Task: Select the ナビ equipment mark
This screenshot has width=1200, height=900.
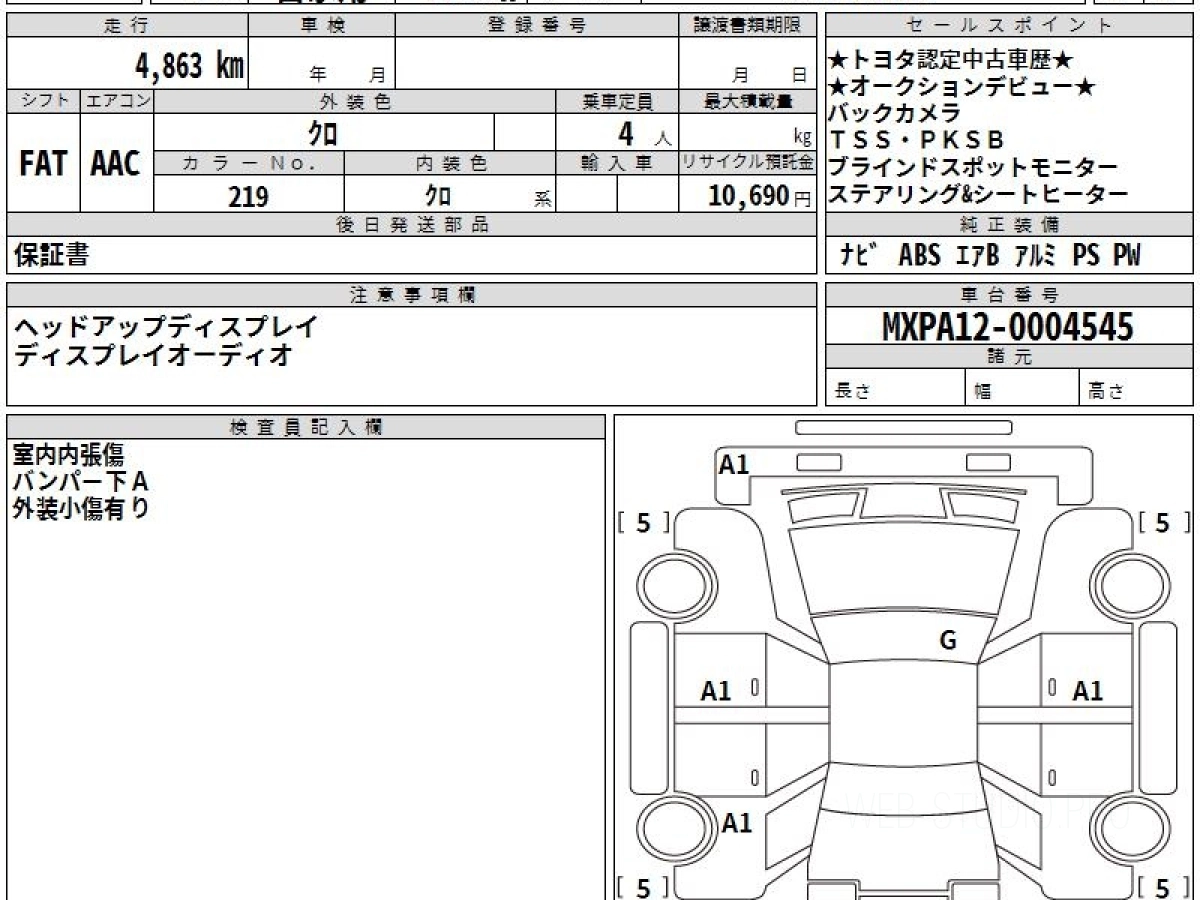Action: (x=860, y=256)
